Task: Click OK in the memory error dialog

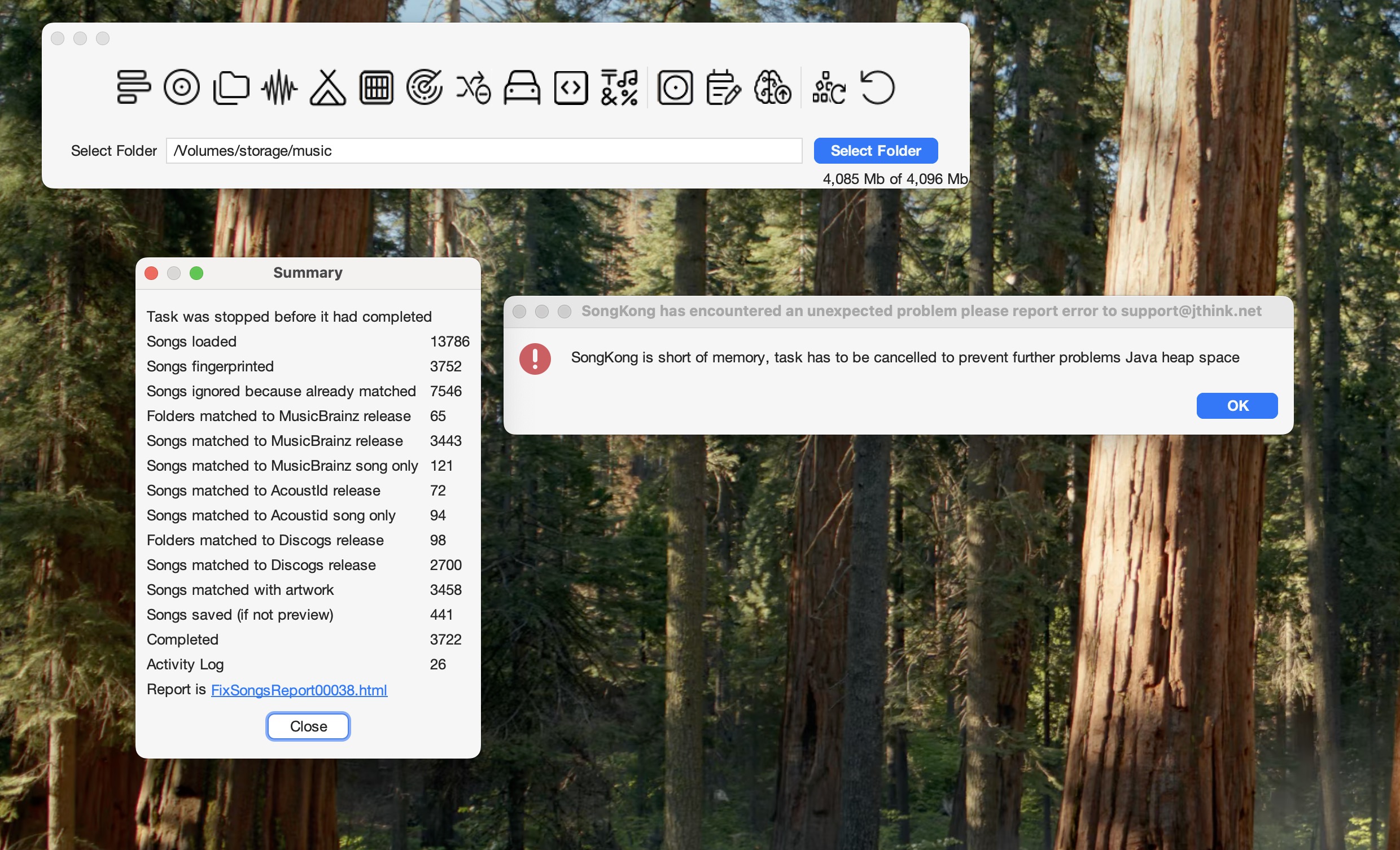Action: (x=1237, y=406)
